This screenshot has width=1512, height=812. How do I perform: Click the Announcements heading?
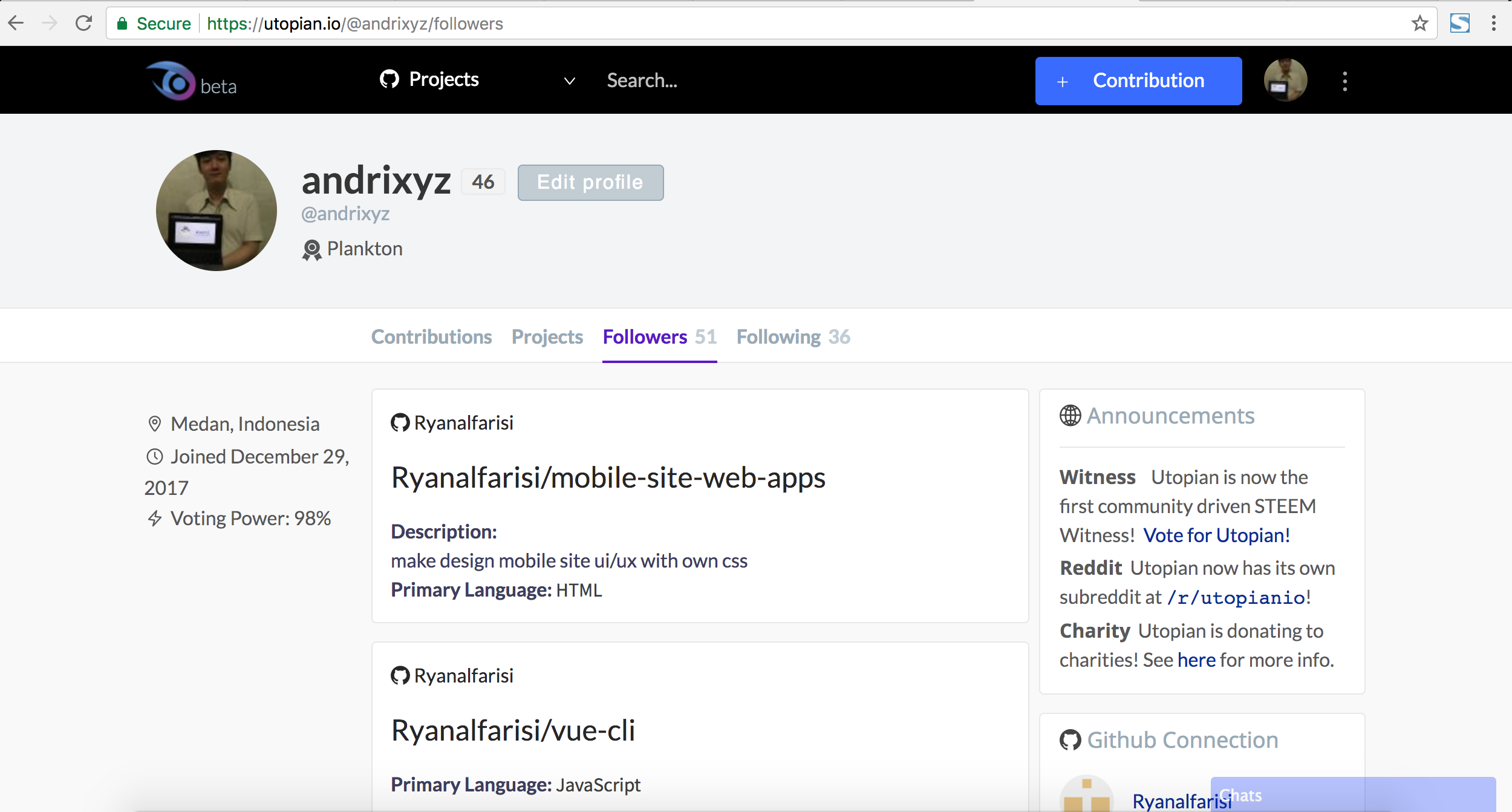click(1170, 416)
